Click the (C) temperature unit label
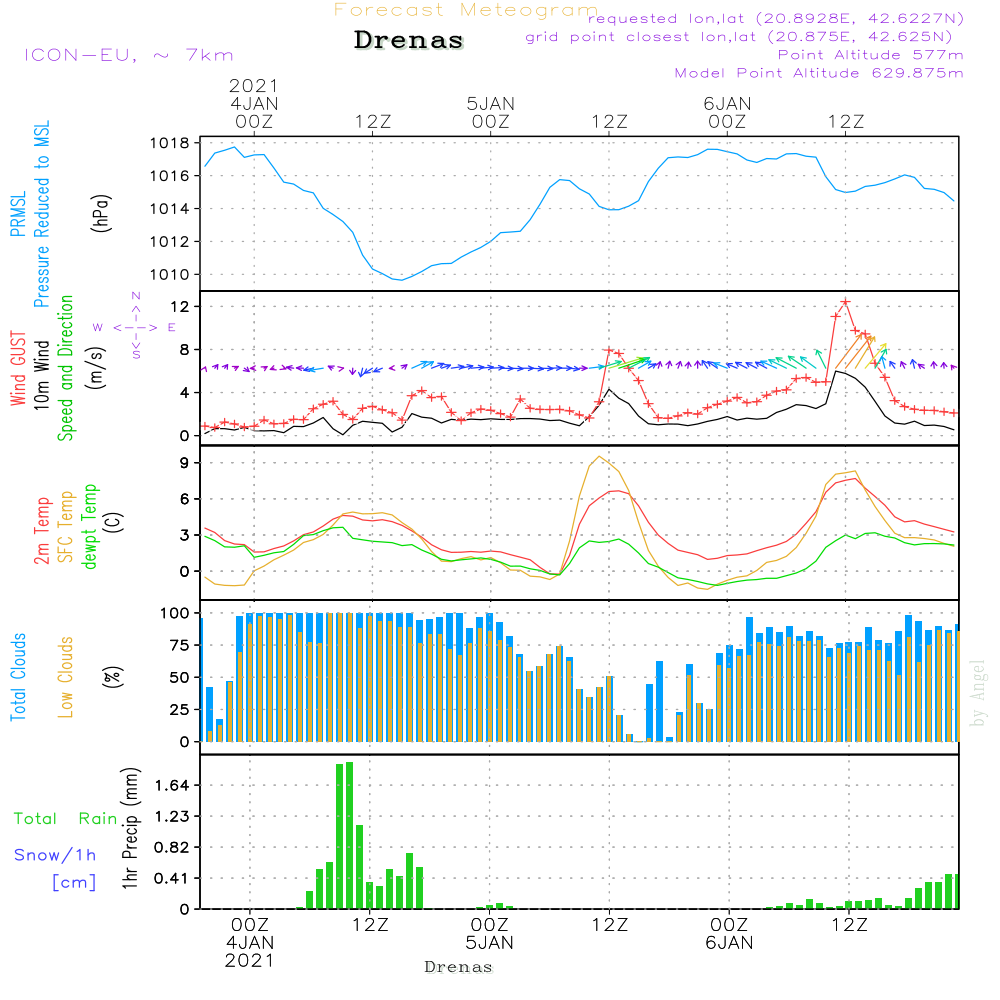 [114, 522]
